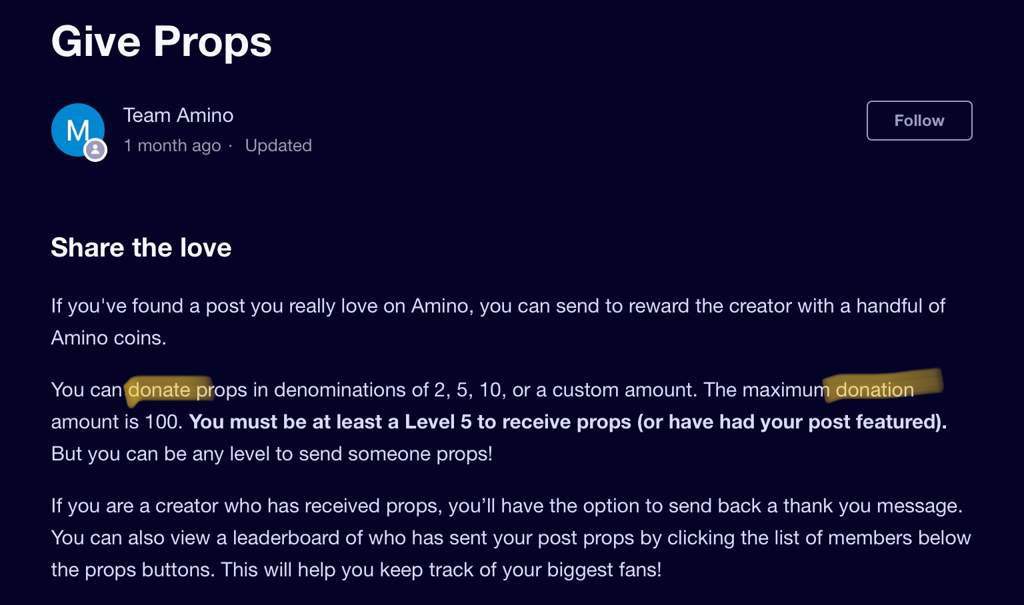Click the Follow button
1024x605 pixels.
click(919, 121)
